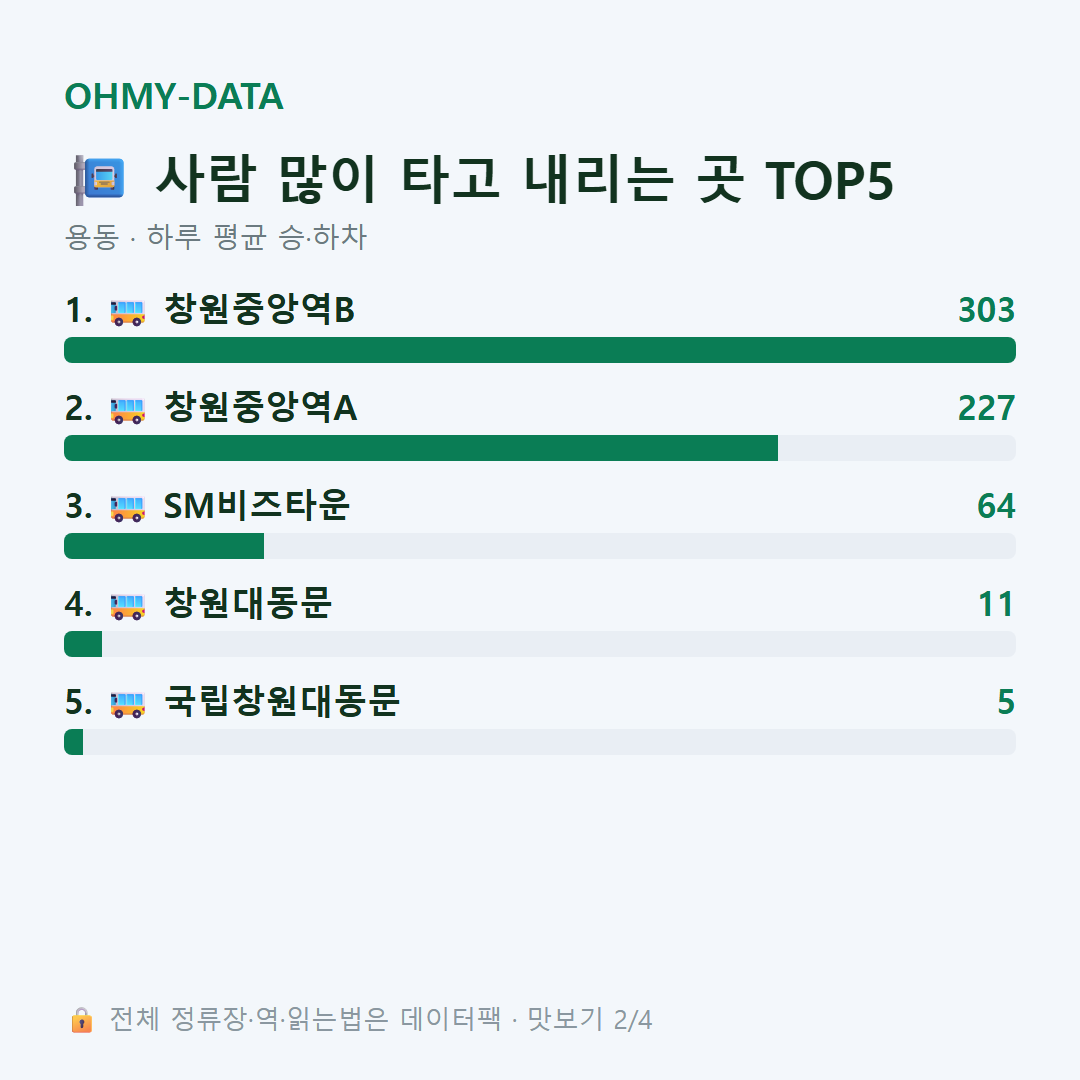This screenshot has height=1080, width=1080.
Task: Click the footer text 맛보기 2/4
Action: pos(590,1019)
